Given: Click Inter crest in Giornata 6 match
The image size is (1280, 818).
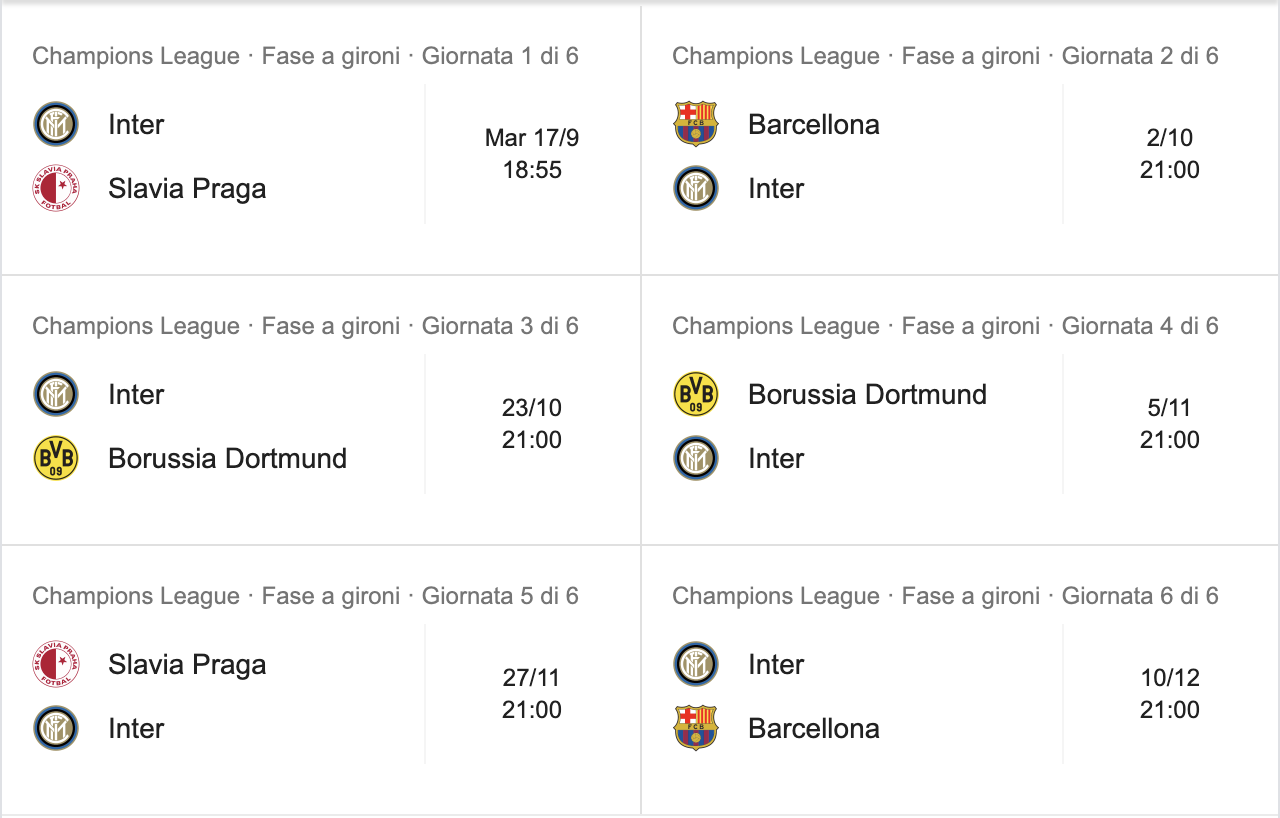Looking at the screenshot, I should tap(696, 664).
